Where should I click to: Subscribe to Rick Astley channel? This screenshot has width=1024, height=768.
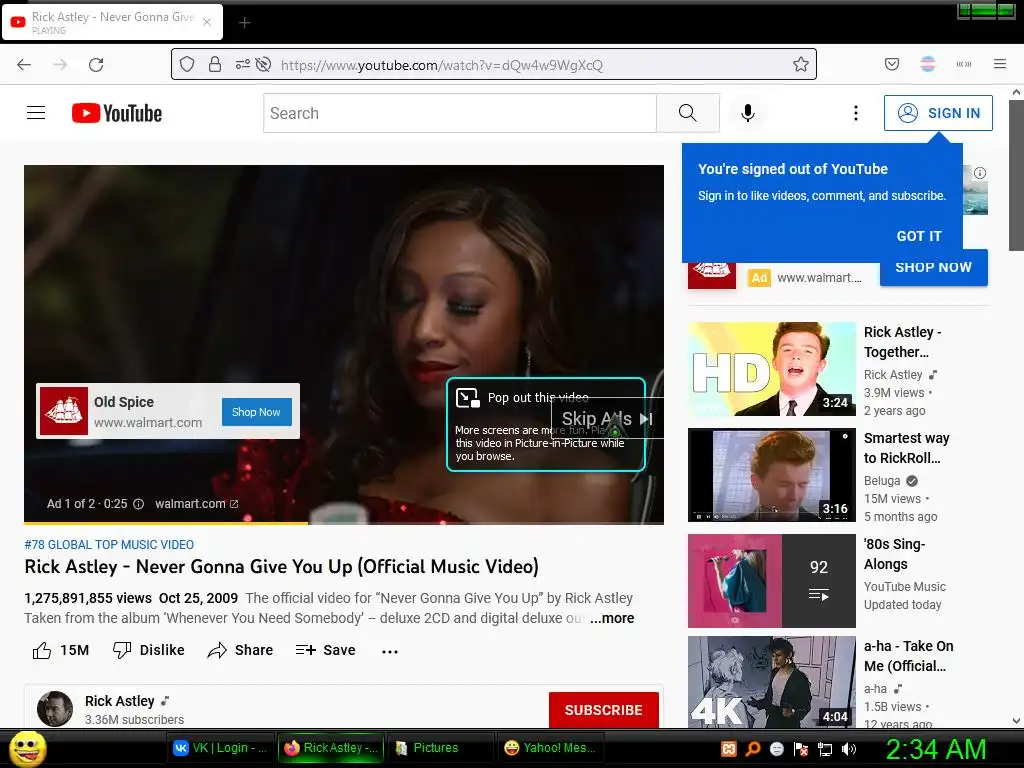(x=603, y=710)
